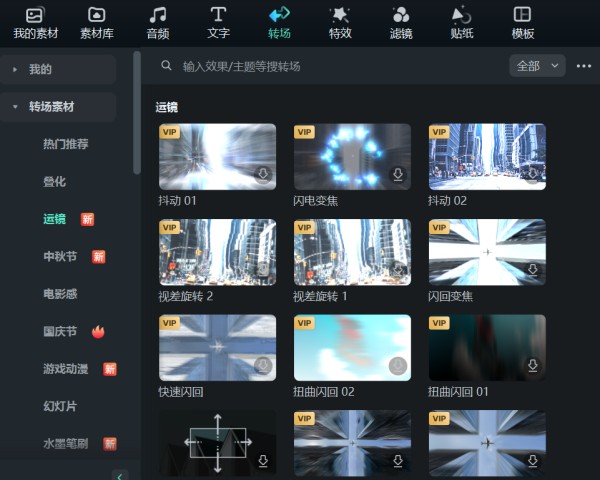Open the 全部 filter dropdown

[537, 66]
